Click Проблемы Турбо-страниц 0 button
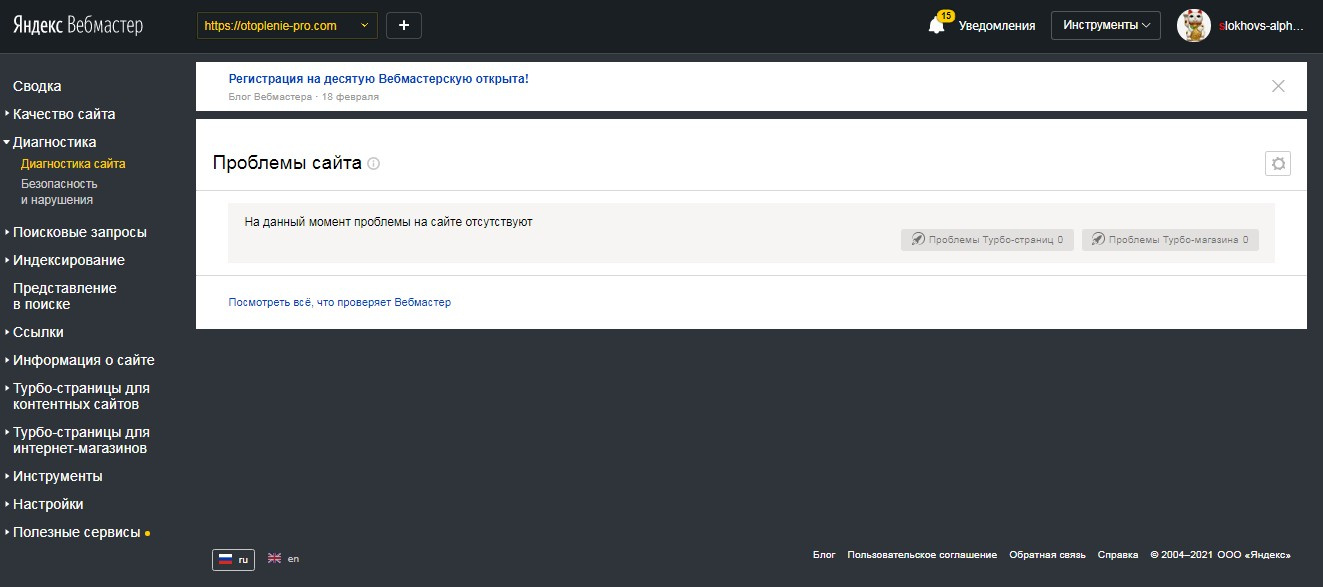Screen dimensions: 1323x587 [987, 240]
